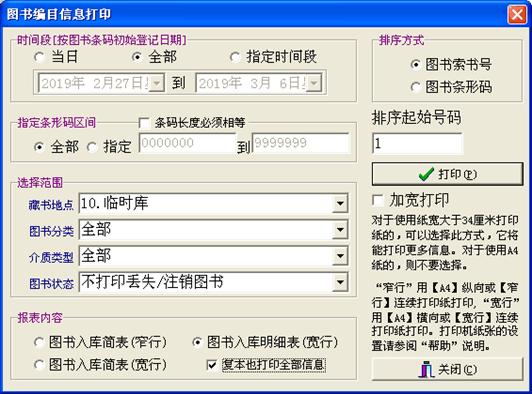The height and width of the screenshot is (394, 532).
Task: Click the 排序起始号码 input field
Action: point(417,144)
